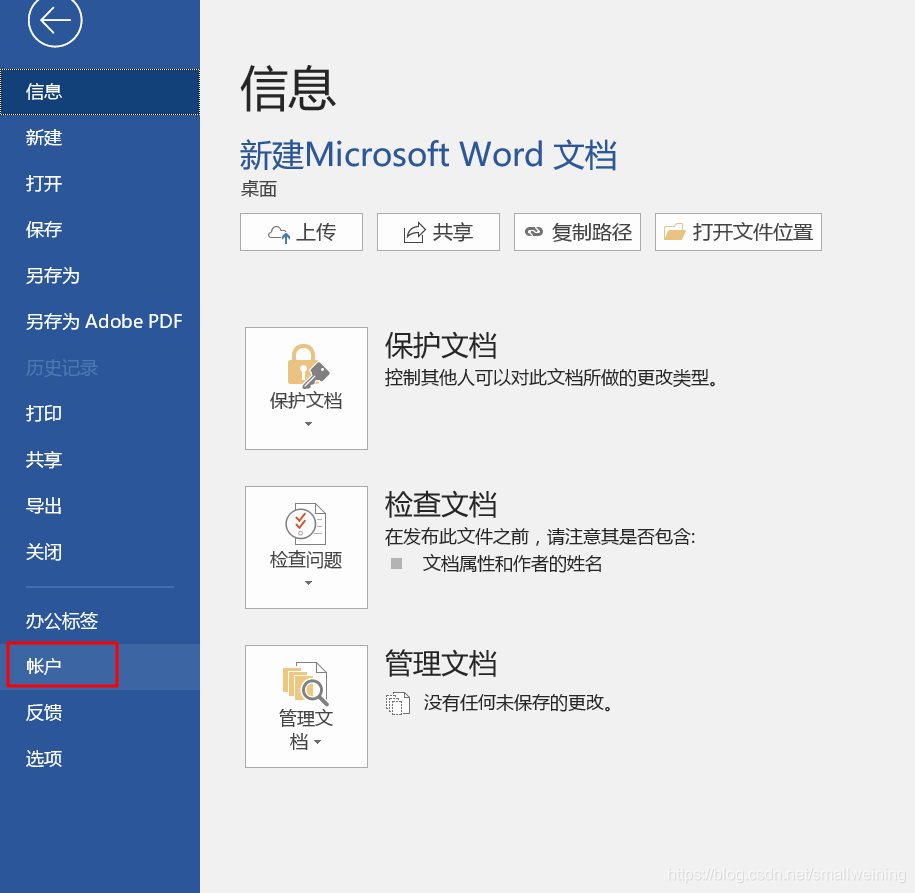Open the 新建 menu item
Screen dimensions: 915x893
(100, 138)
